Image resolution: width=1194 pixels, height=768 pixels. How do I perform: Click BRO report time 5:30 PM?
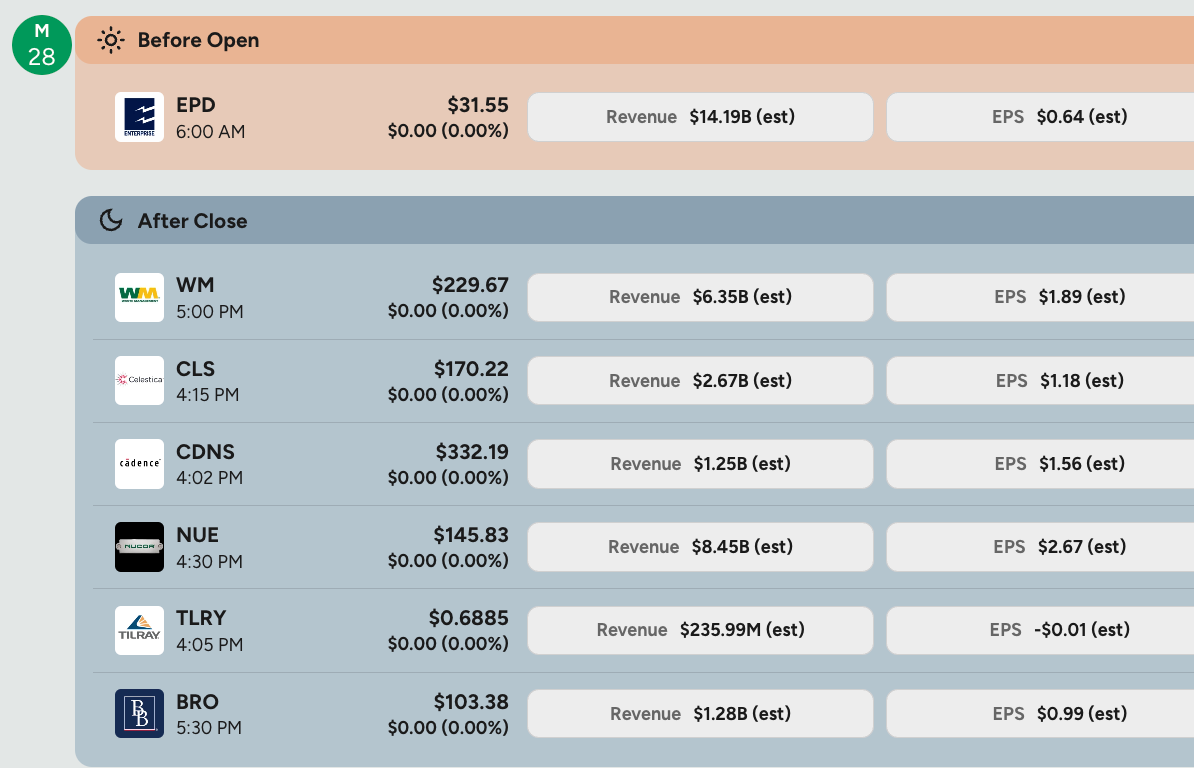[x=209, y=727]
